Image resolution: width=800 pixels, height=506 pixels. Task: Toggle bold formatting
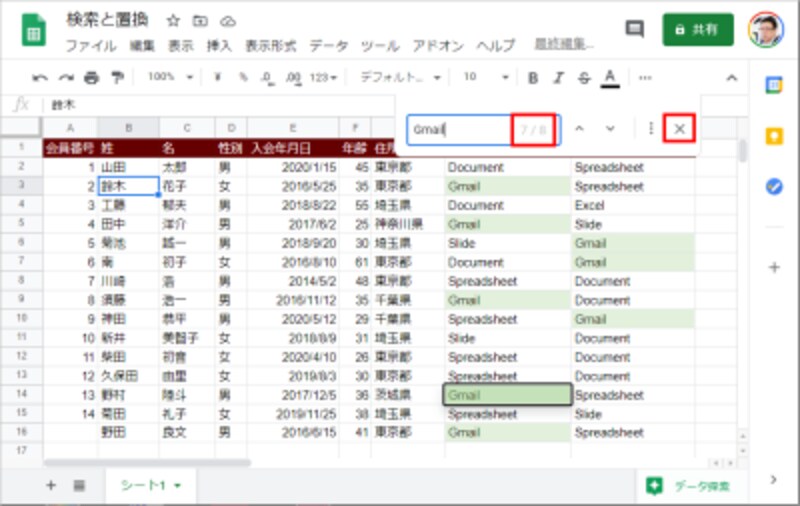click(x=533, y=78)
